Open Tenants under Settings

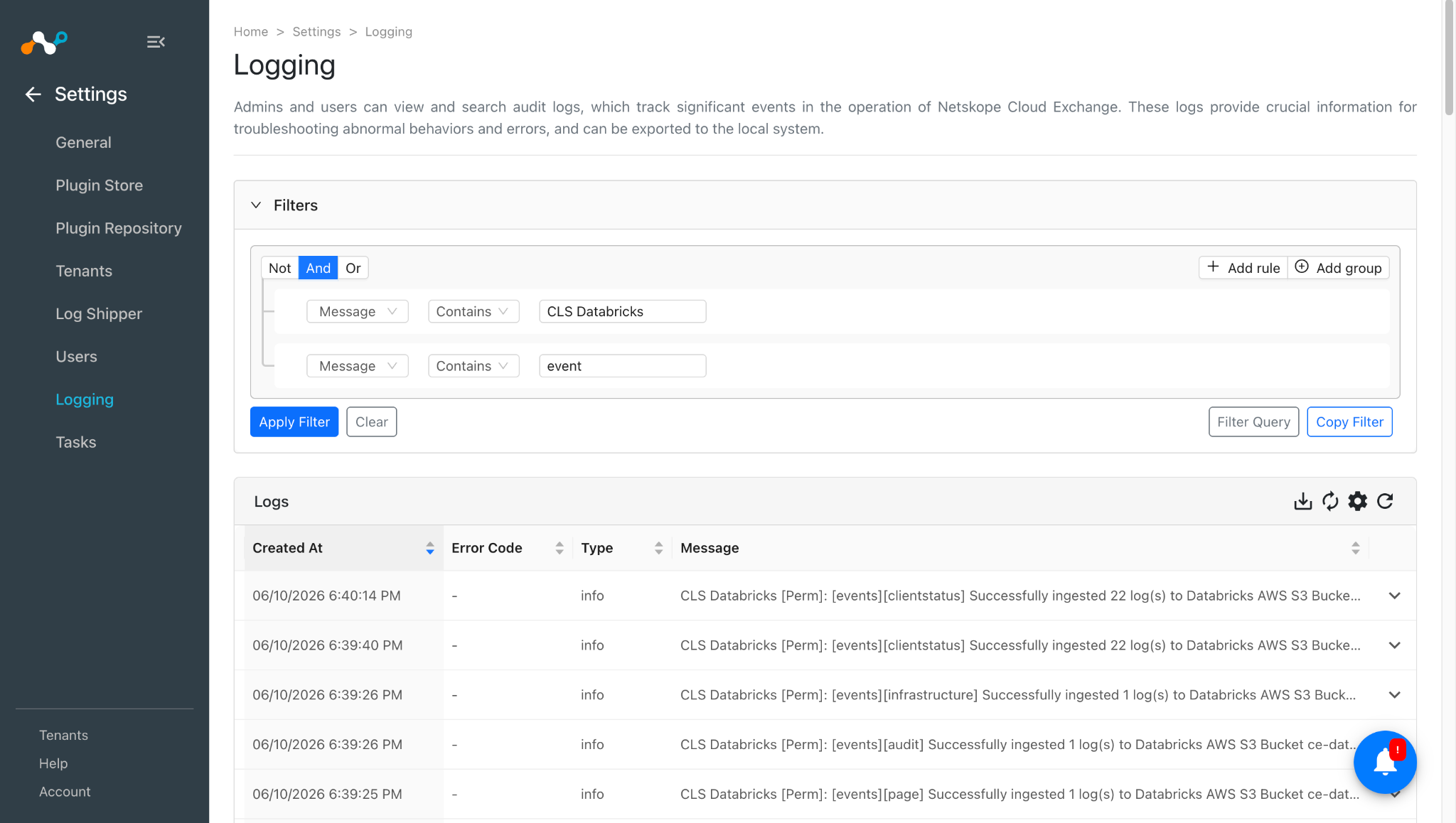[84, 271]
